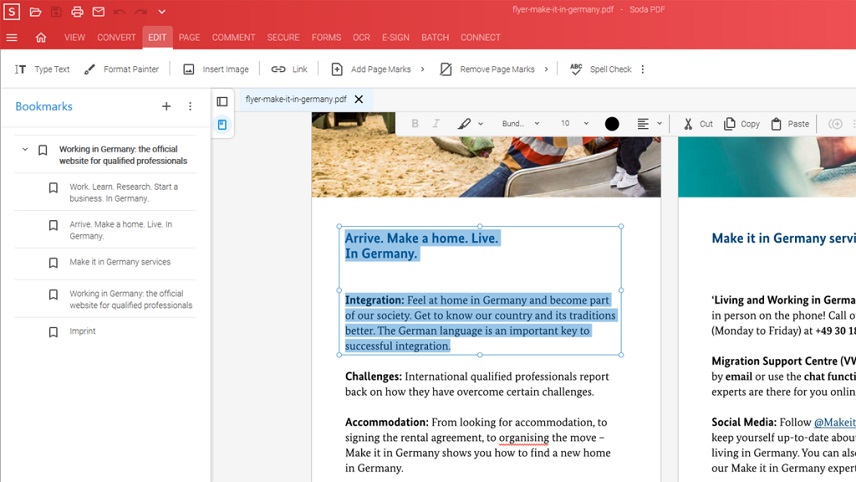Toggle the bookmarks panel icon
The image size is (856, 482).
tap(222, 125)
